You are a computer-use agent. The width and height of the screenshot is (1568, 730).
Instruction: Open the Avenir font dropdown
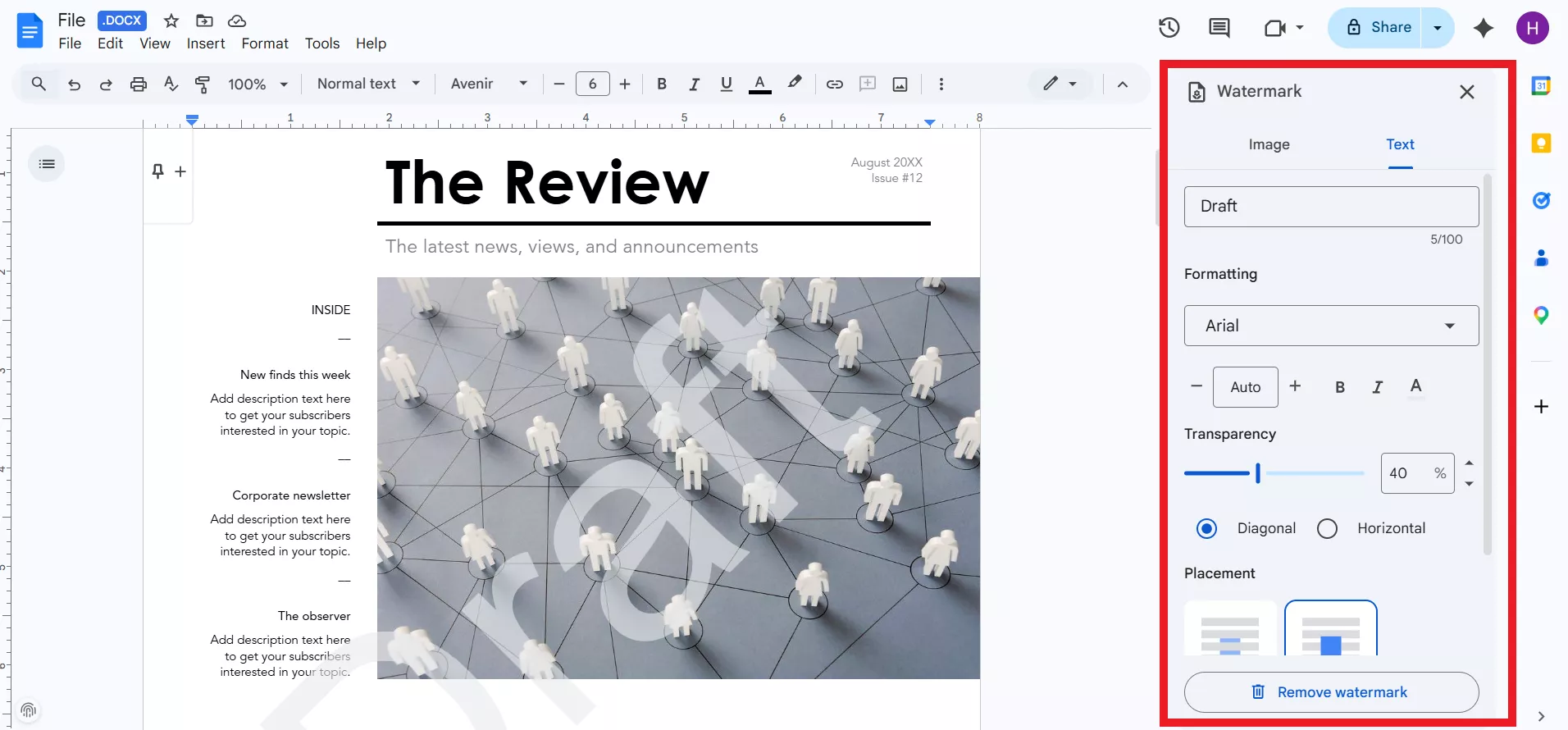pyautogui.click(x=489, y=84)
